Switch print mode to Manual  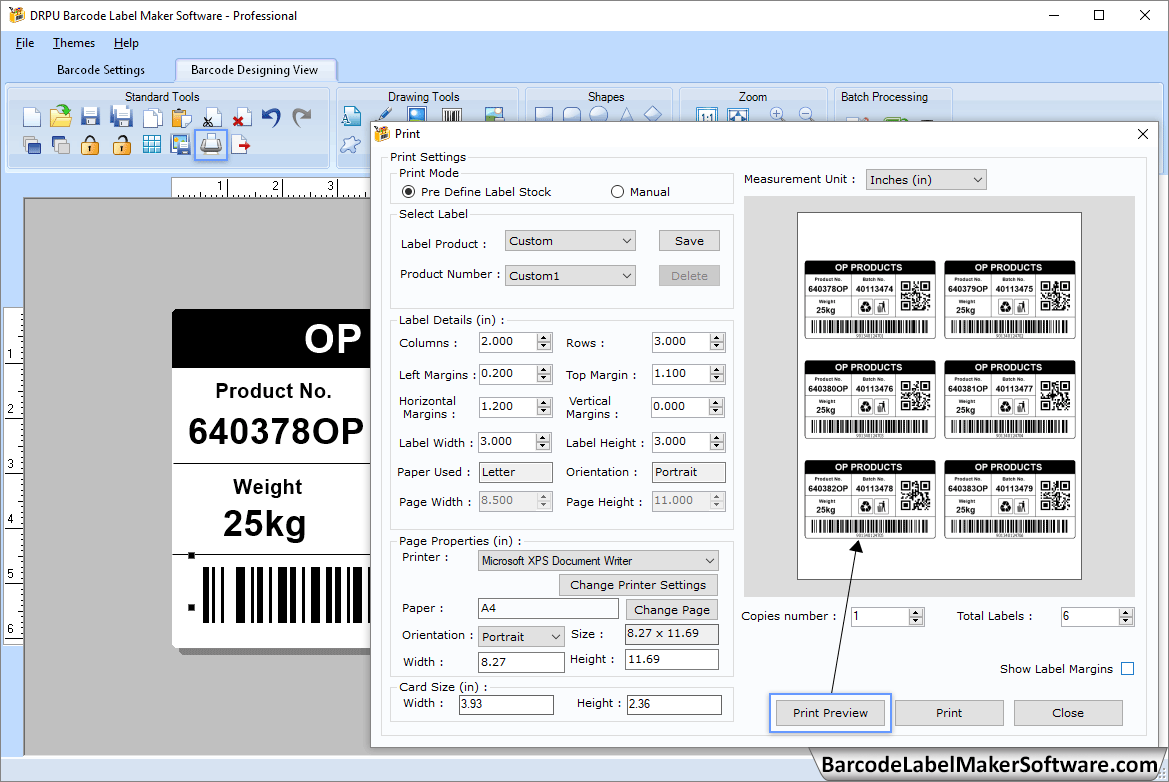click(x=617, y=191)
